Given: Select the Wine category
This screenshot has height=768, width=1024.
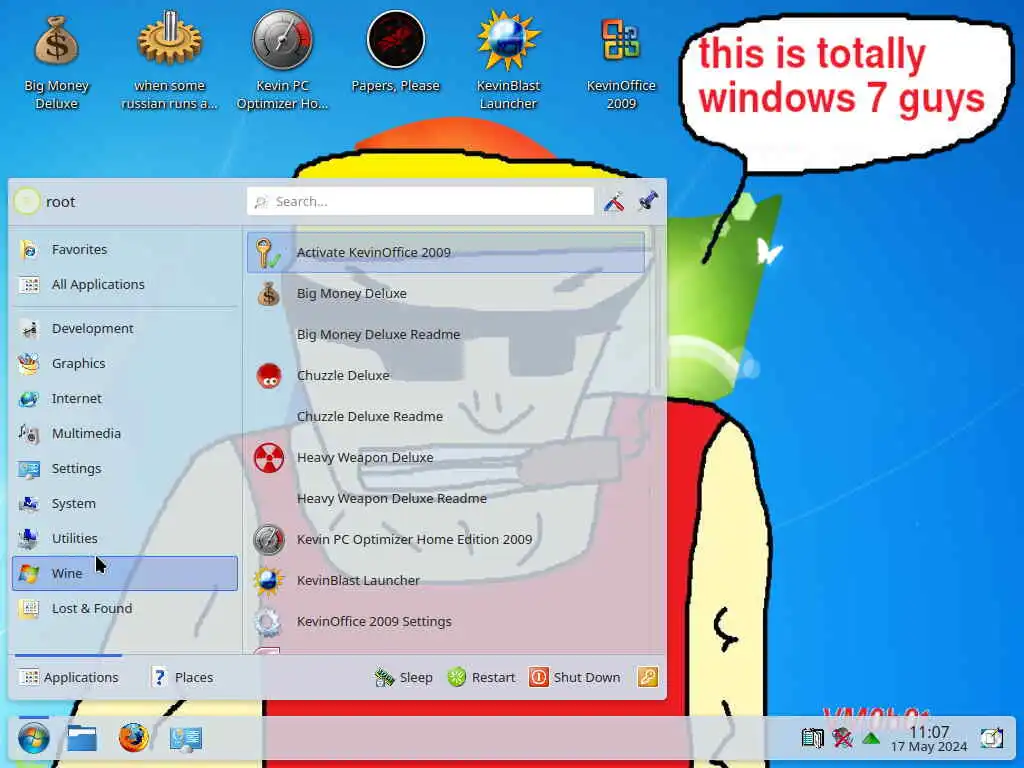Looking at the screenshot, I should (124, 573).
